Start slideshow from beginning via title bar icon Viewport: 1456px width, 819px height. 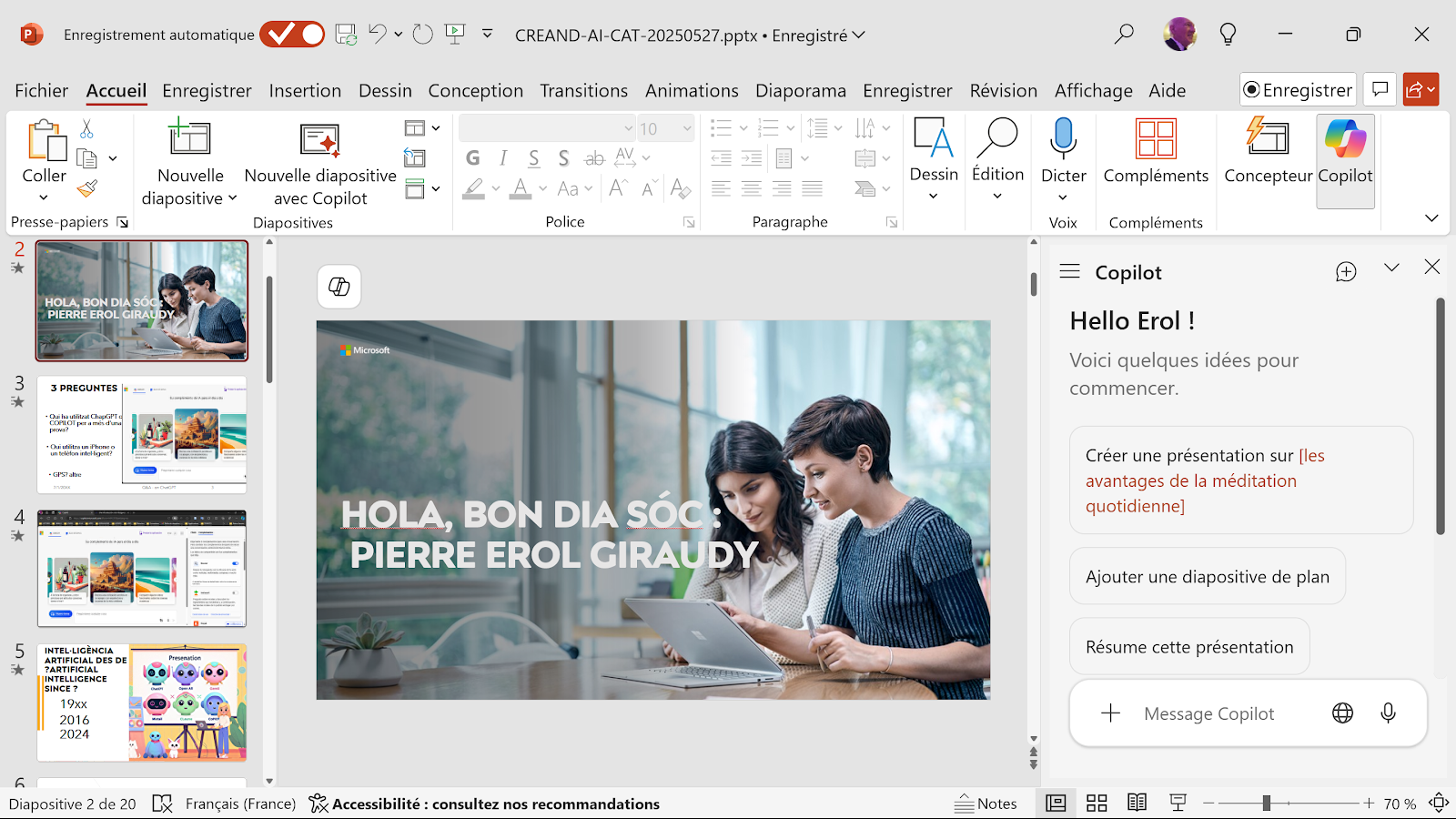click(x=455, y=35)
